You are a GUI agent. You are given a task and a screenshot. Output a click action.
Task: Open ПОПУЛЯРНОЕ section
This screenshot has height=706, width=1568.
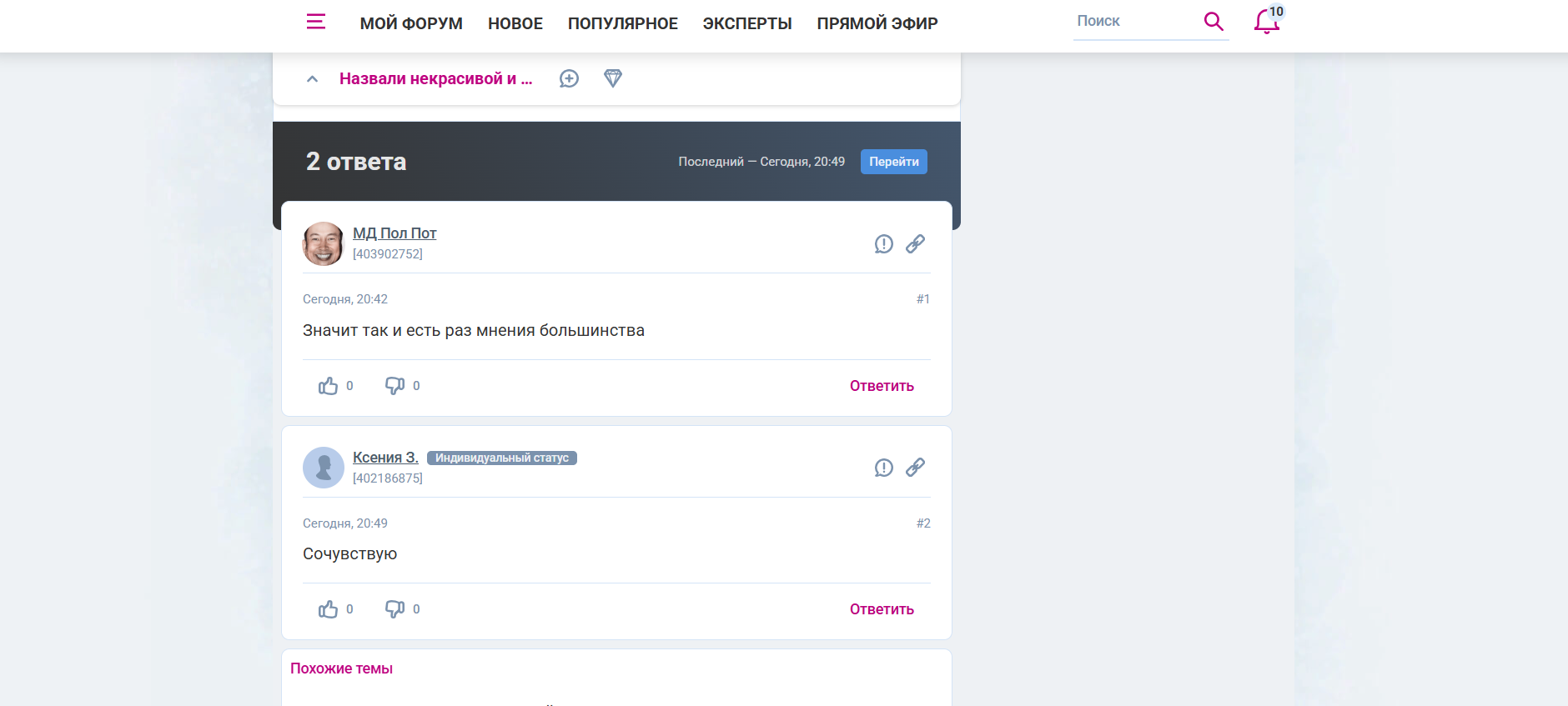tap(623, 23)
